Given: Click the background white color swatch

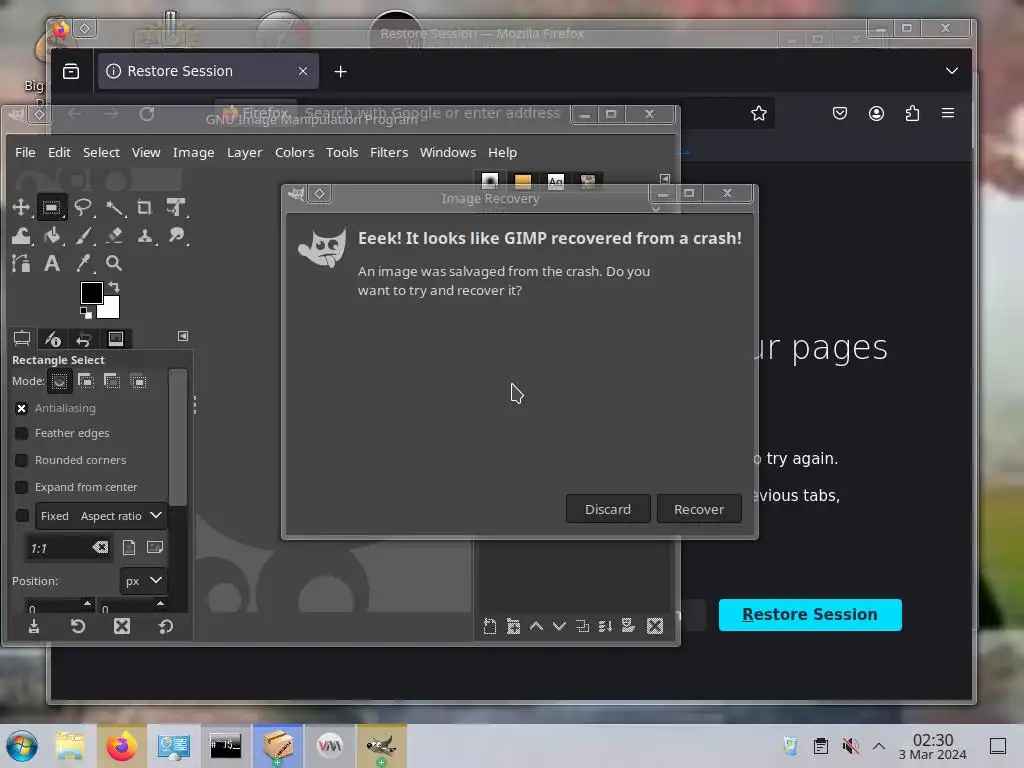Looking at the screenshot, I should click(110, 309).
